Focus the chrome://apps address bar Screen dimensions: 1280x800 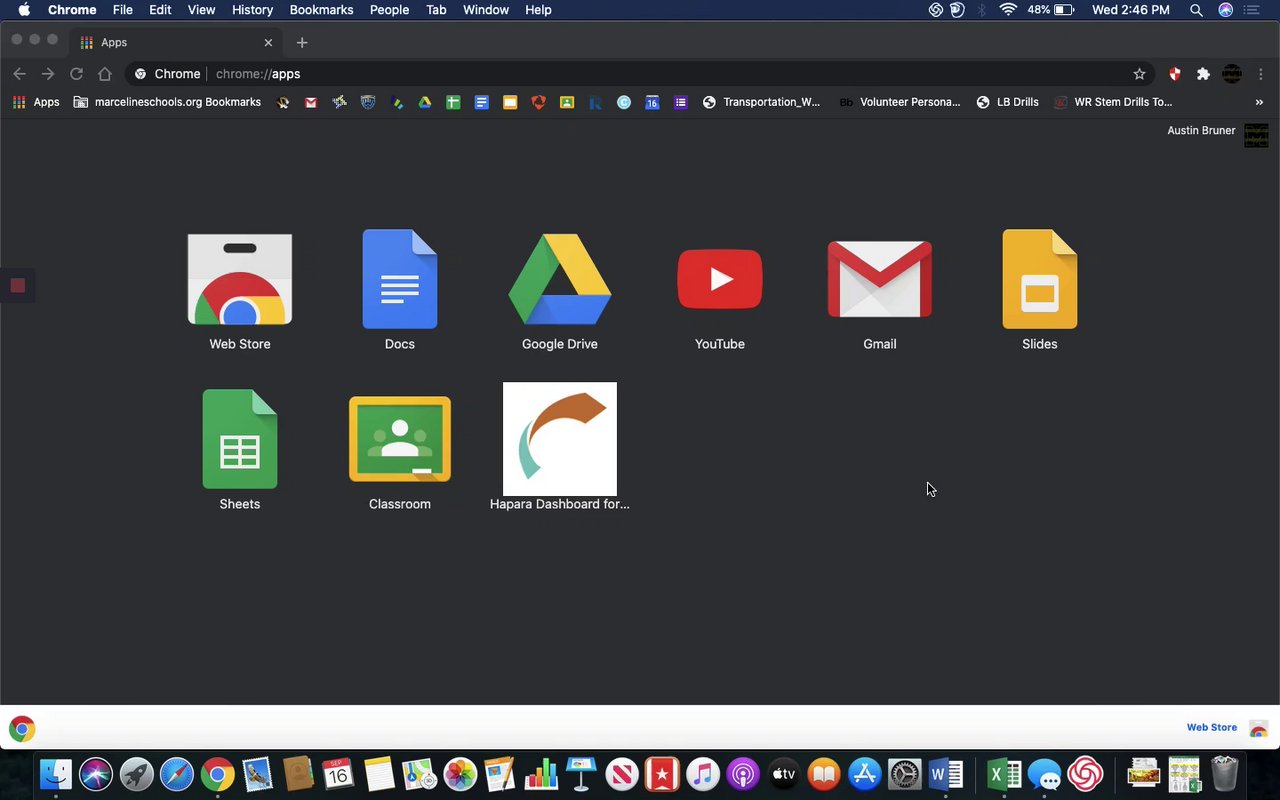coord(640,74)
